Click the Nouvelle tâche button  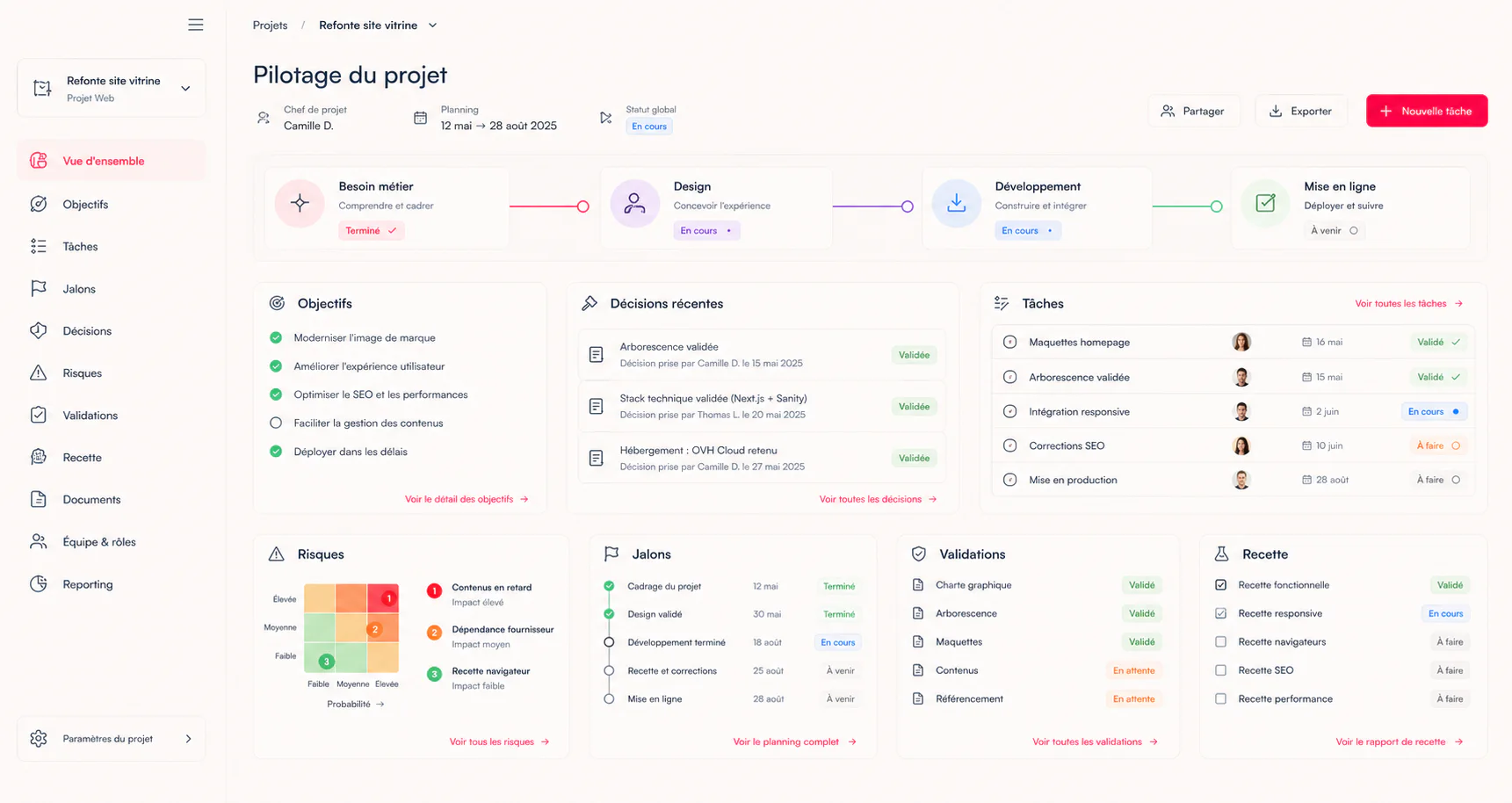pos(1426,111)
